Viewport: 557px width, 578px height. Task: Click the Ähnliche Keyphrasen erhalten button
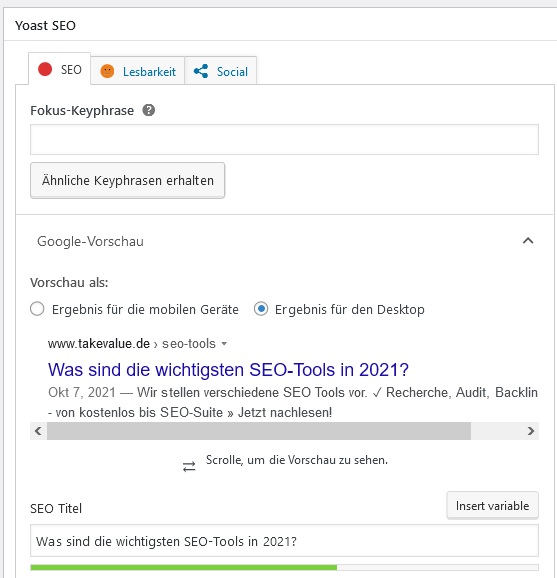[128, 180]
